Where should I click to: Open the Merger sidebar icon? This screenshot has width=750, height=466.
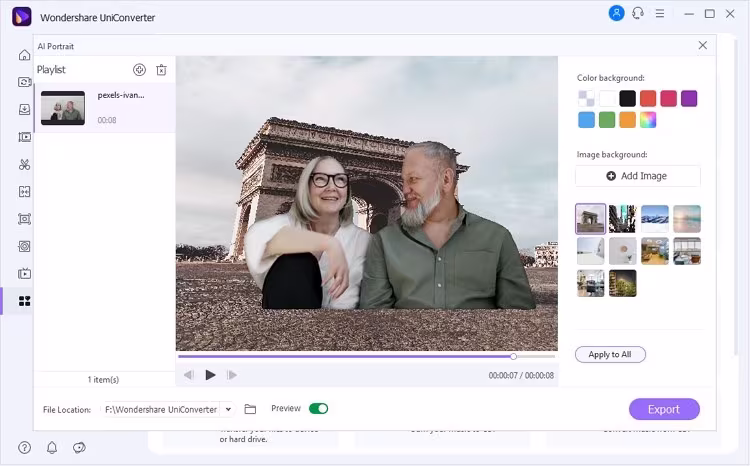tap(24, 192)
